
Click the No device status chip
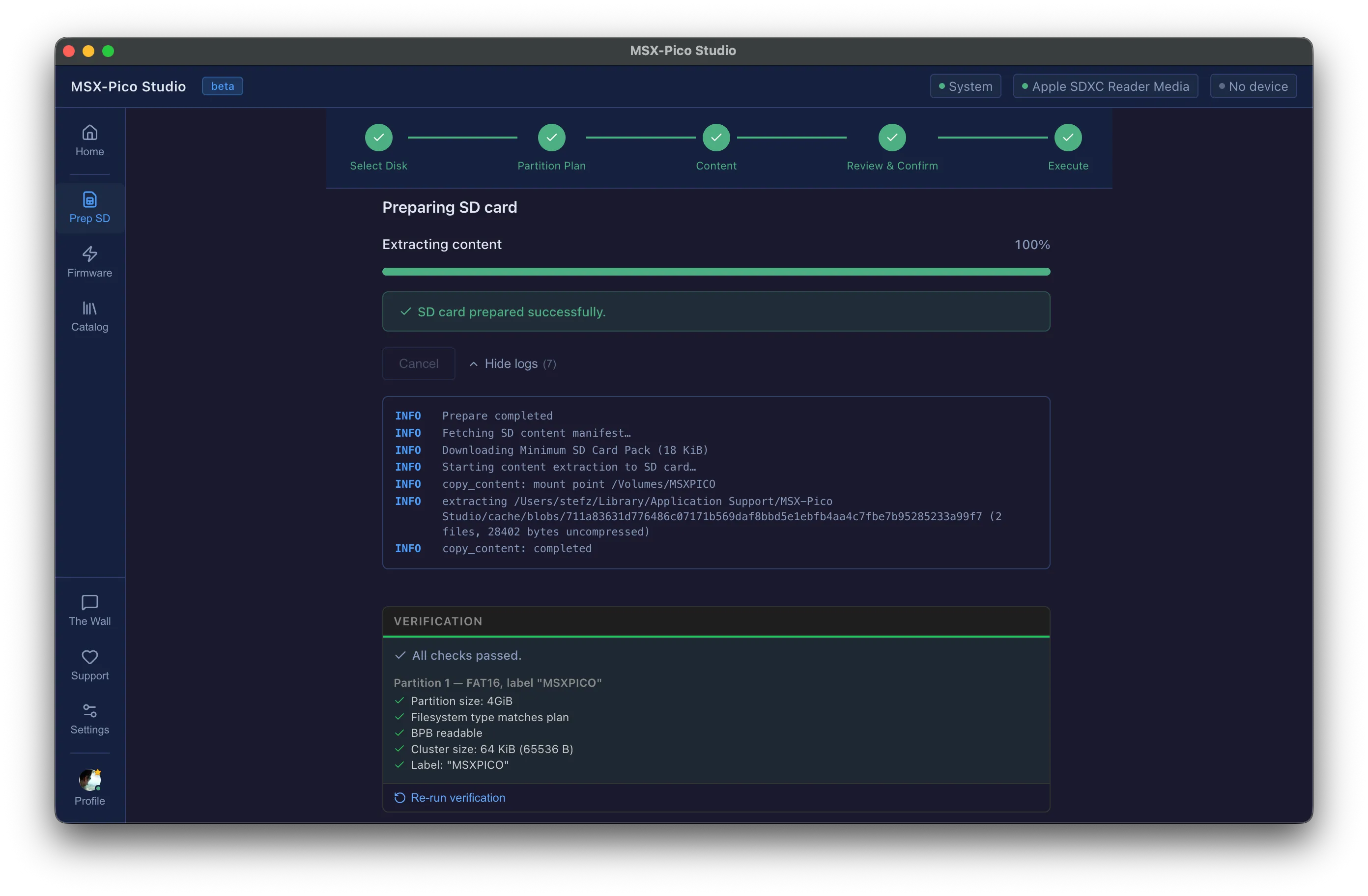1253,86
